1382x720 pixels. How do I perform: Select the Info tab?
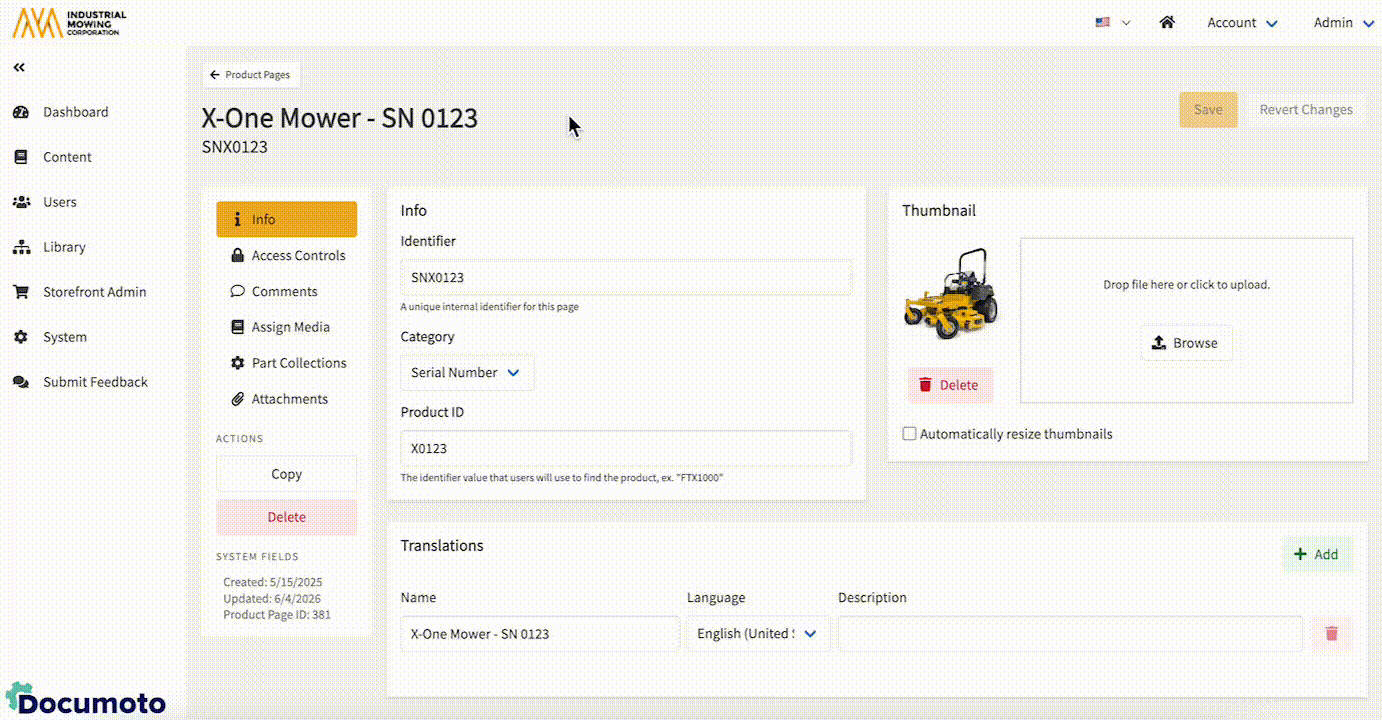286,219
